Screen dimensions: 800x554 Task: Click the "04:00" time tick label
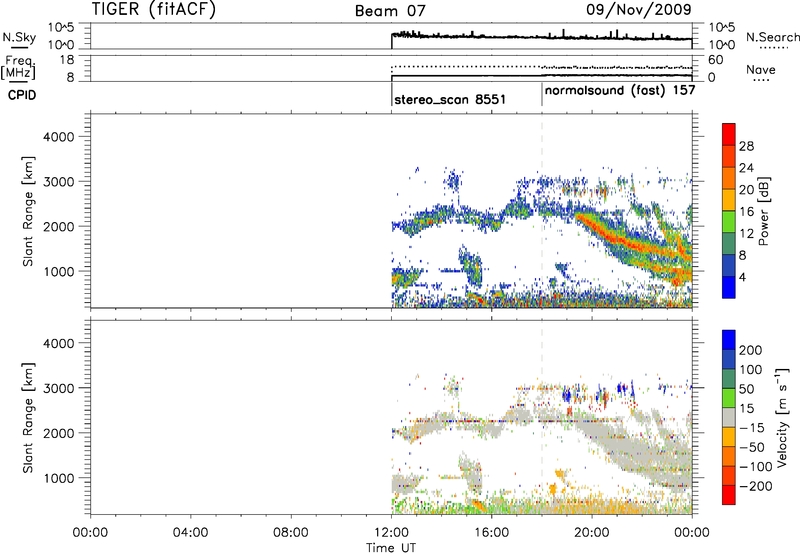pyautogui.click(x=190, y=533)
